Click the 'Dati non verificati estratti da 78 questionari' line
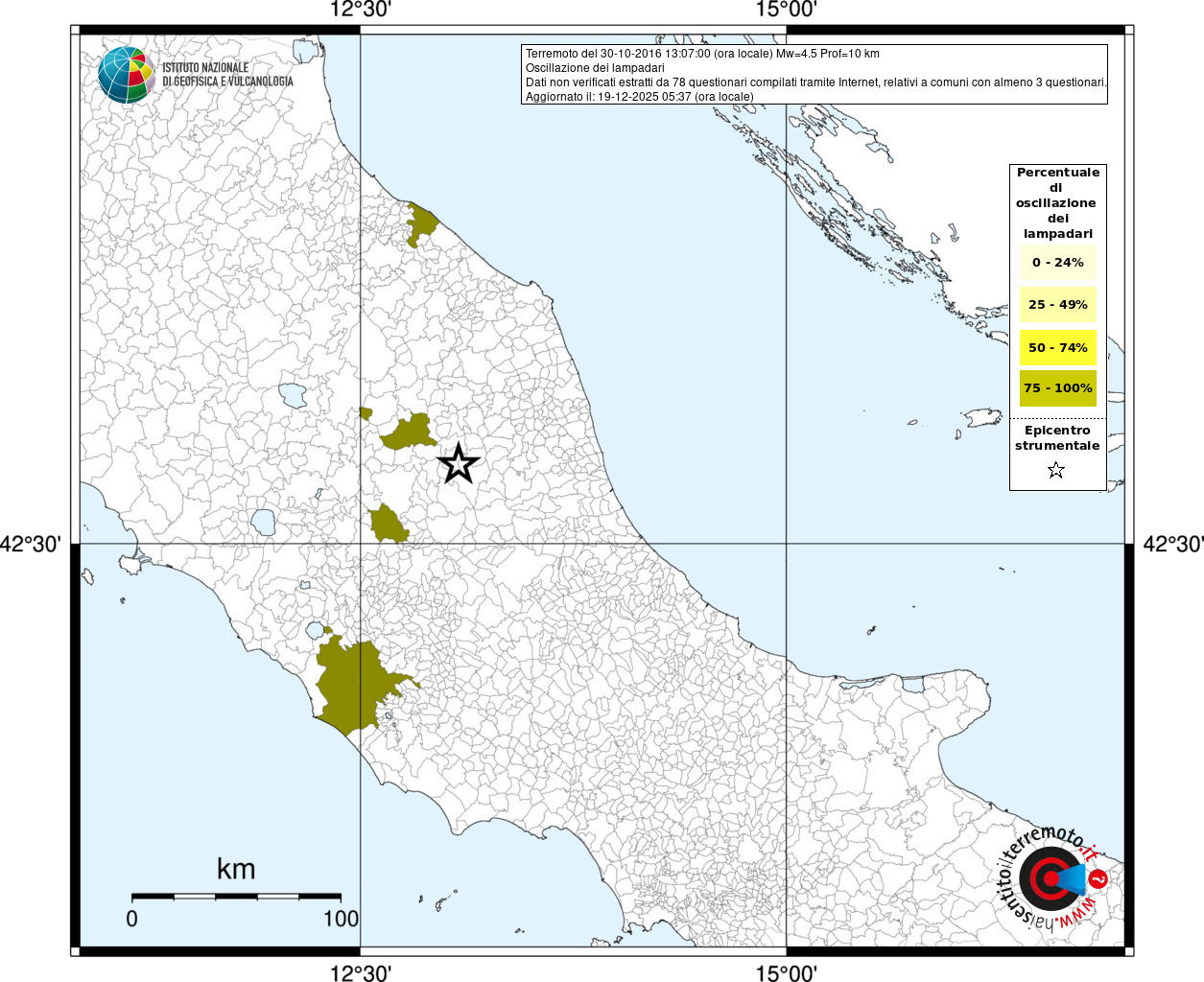This screenshot has height=982, width=1204. tap(816, 82)
